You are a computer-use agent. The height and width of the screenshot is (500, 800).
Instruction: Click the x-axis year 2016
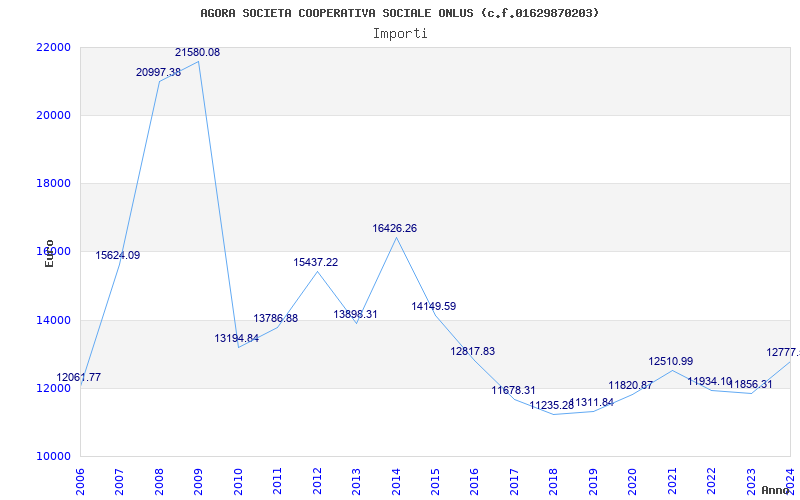tap(474, 481)
